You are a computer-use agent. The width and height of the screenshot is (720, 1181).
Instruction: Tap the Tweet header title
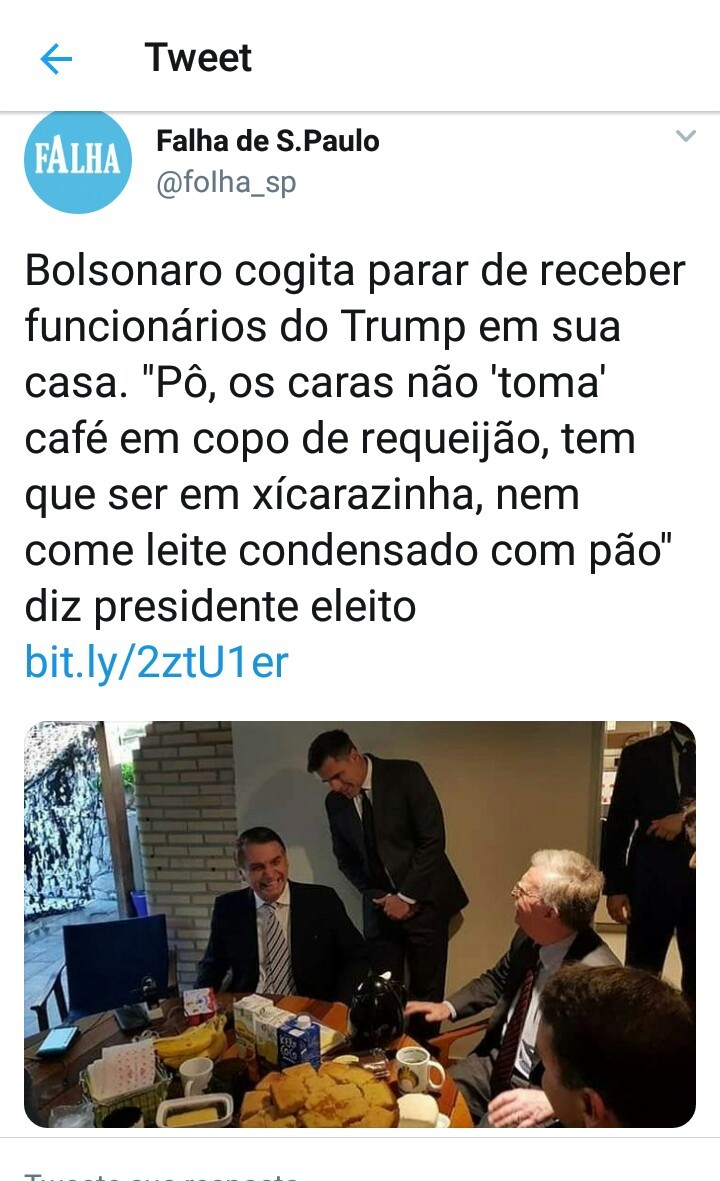click(198, 58)
